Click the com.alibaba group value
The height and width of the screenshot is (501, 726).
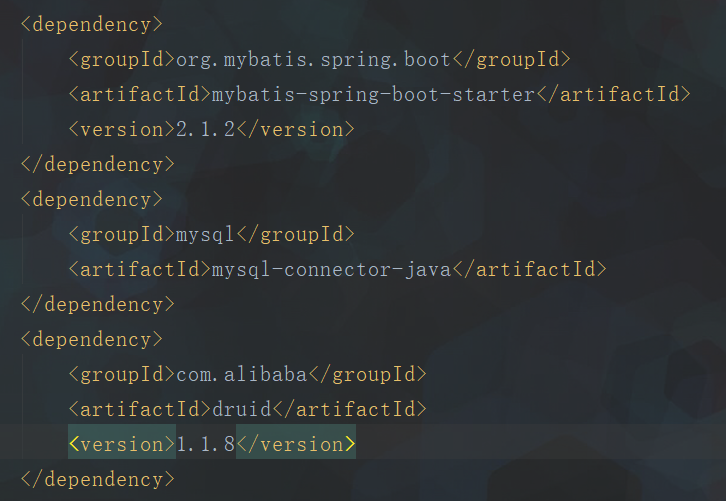point(242,375)
